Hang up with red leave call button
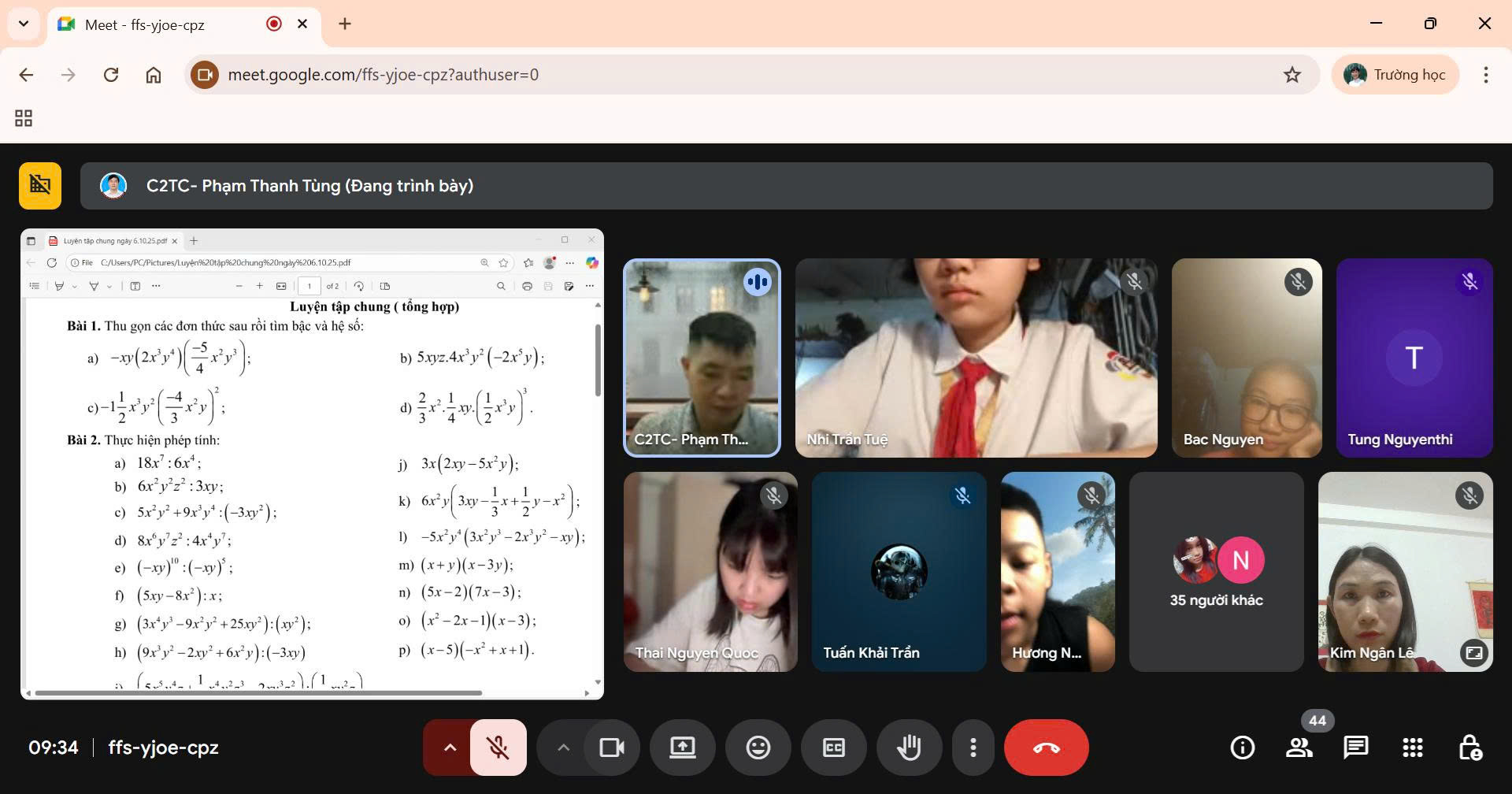1512x794 pixels. point(1046,748)
